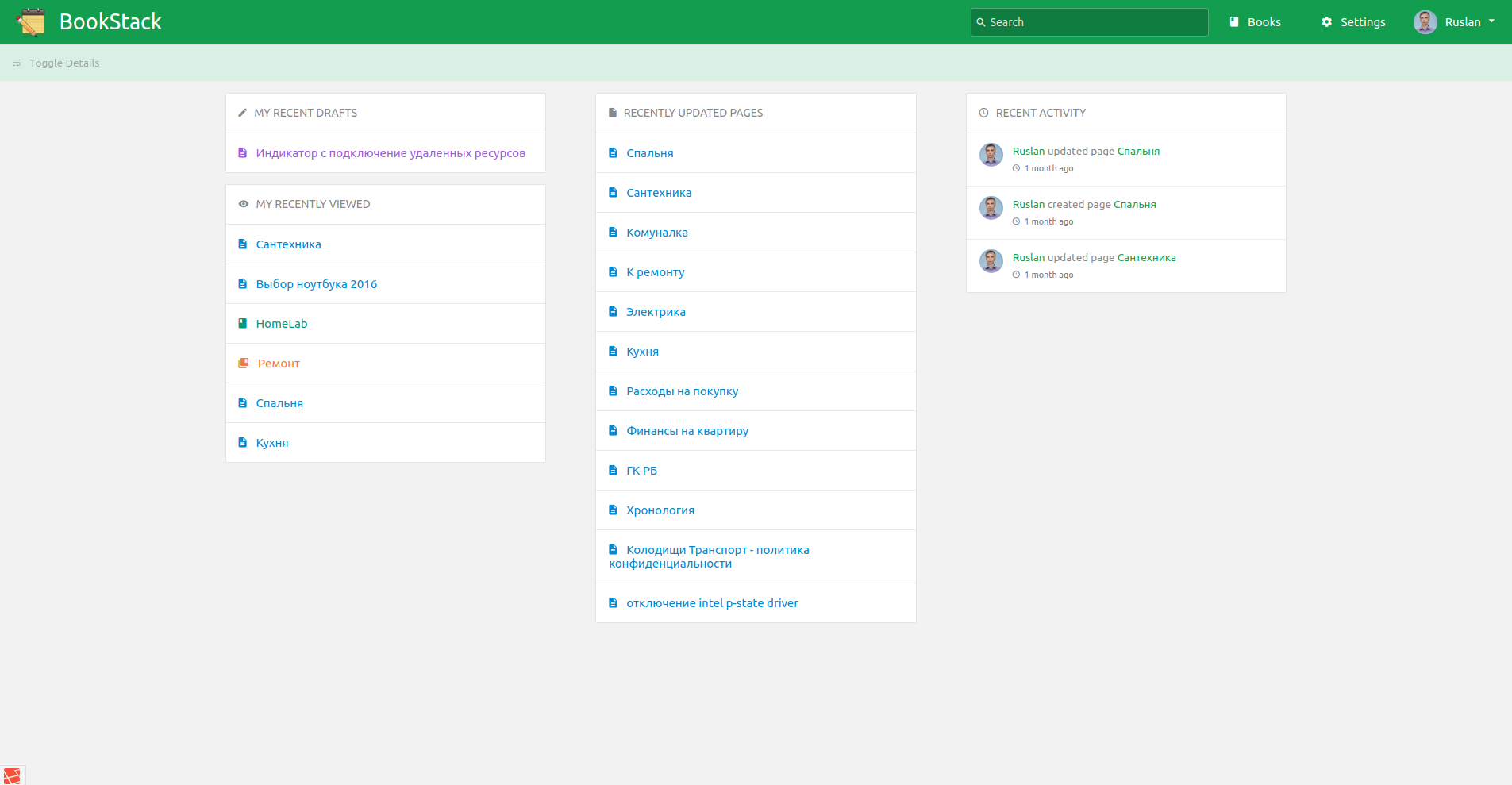Open the Выбор ноутбука 2016 page
Viewport: 1512px width, 785px height.
pos(316,284)
